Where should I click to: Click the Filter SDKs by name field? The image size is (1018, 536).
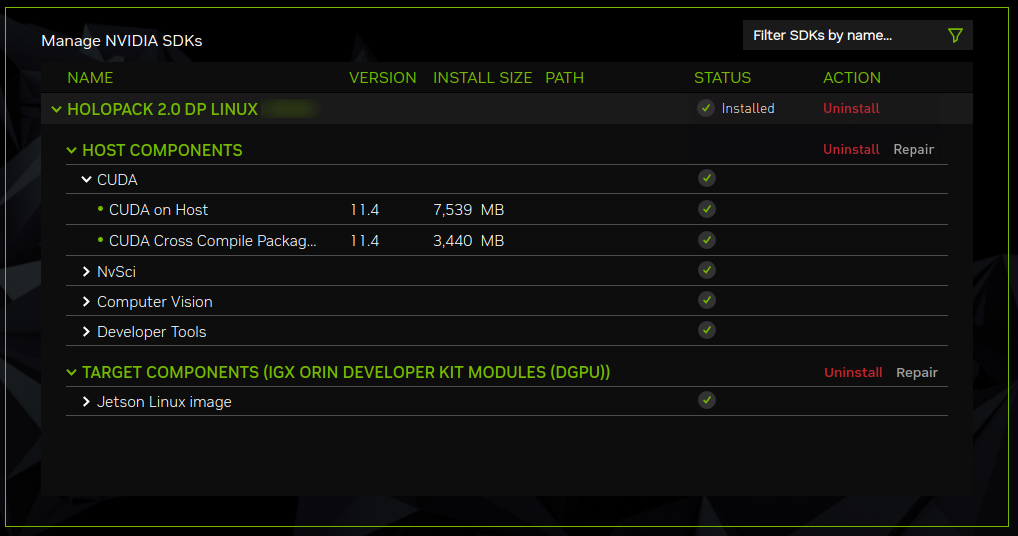point(857,35)
